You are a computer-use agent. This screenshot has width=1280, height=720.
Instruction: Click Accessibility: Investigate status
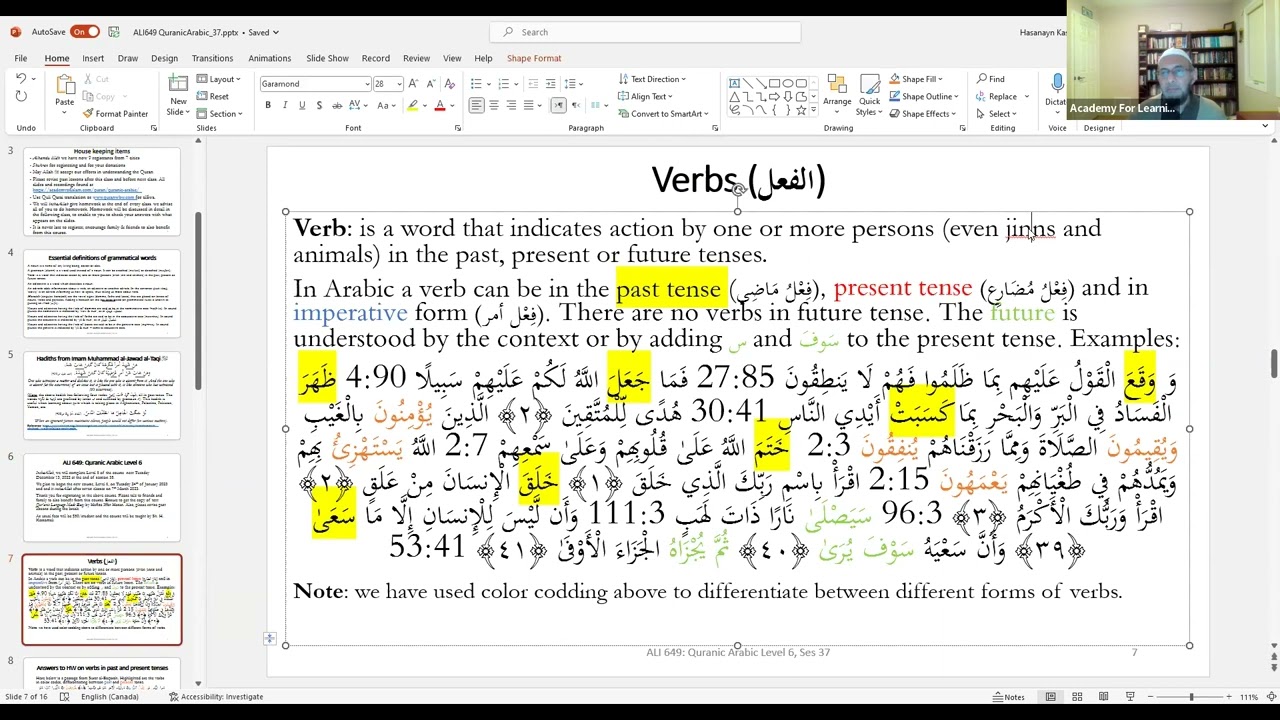[x=216, y=697]
